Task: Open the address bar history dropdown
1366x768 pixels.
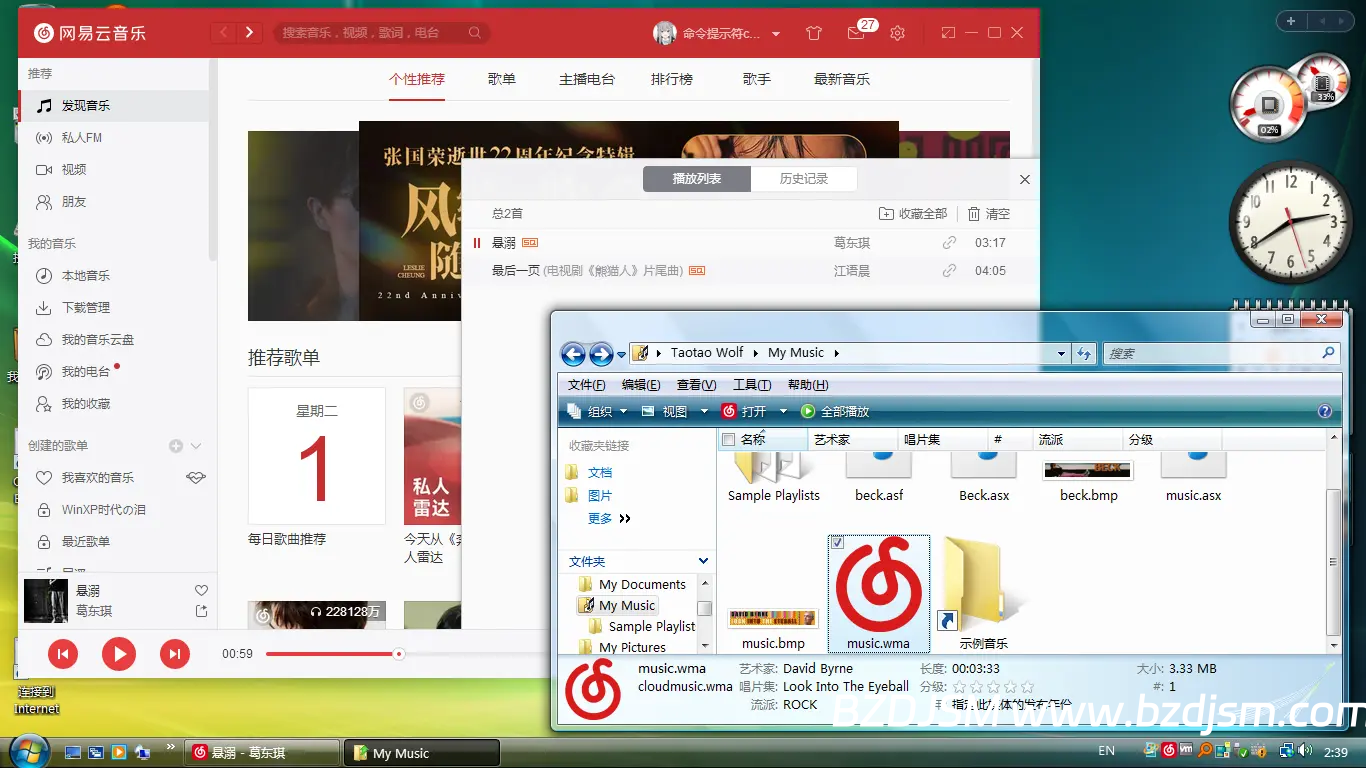Action: [x=1061, y=353]
